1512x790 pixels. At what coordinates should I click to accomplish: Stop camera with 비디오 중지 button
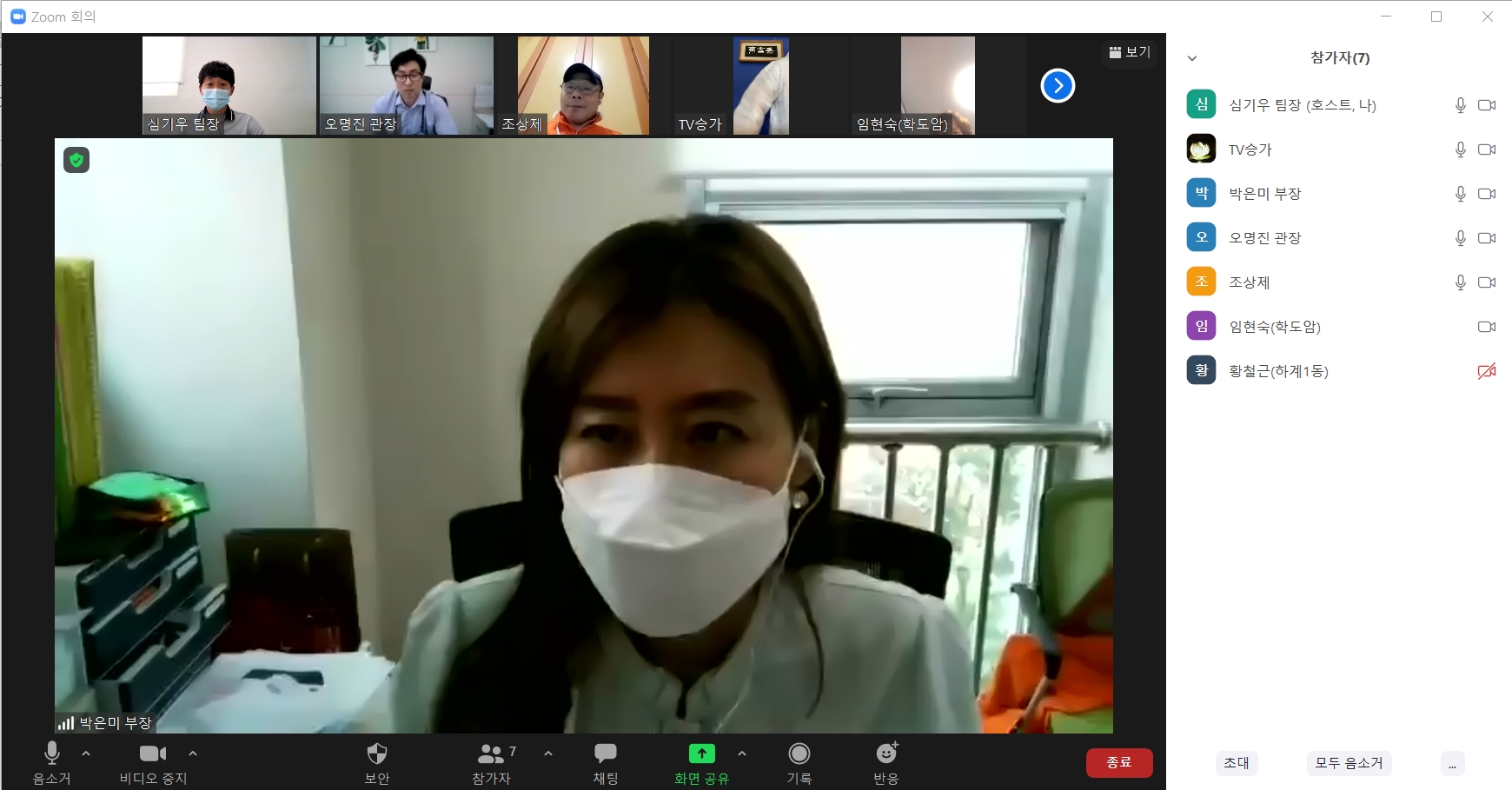(153, 754)
